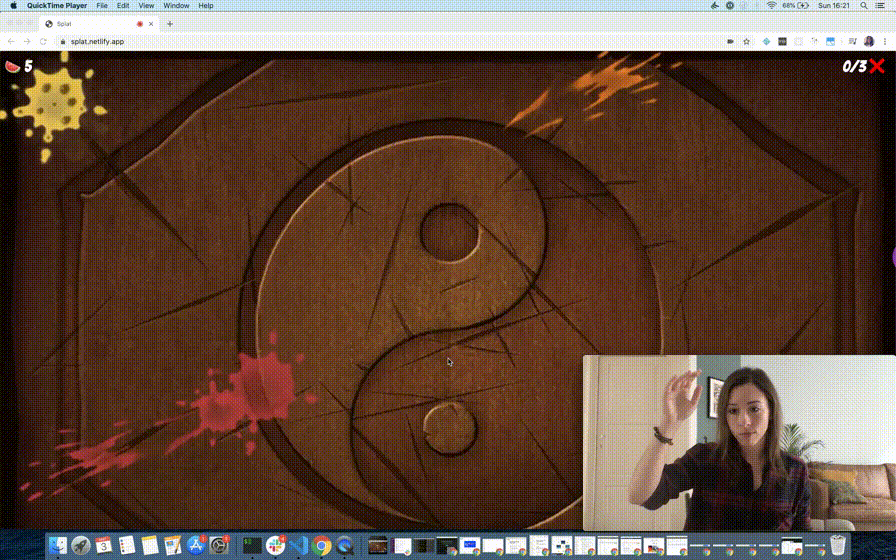This screenshot has width=896, height=560.
Task: Open Reminders from the Dock
Action: [x=126, y=545]
